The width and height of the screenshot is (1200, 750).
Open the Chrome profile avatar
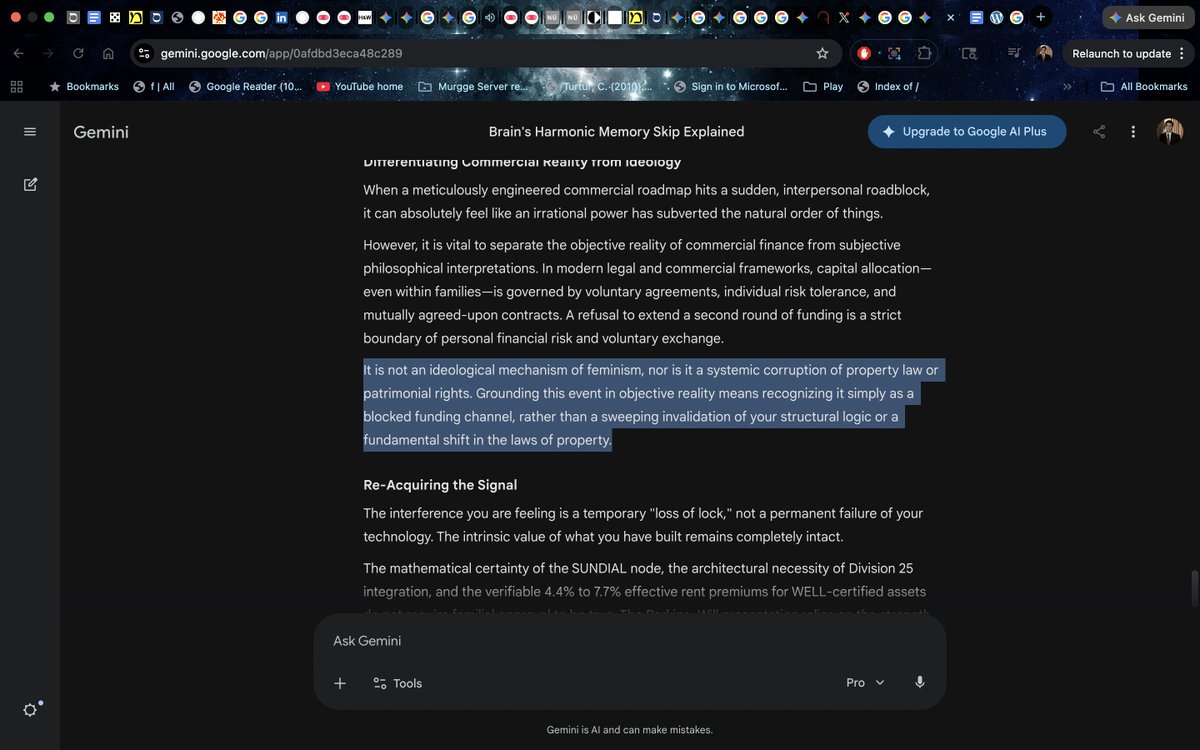point(1044,53)
